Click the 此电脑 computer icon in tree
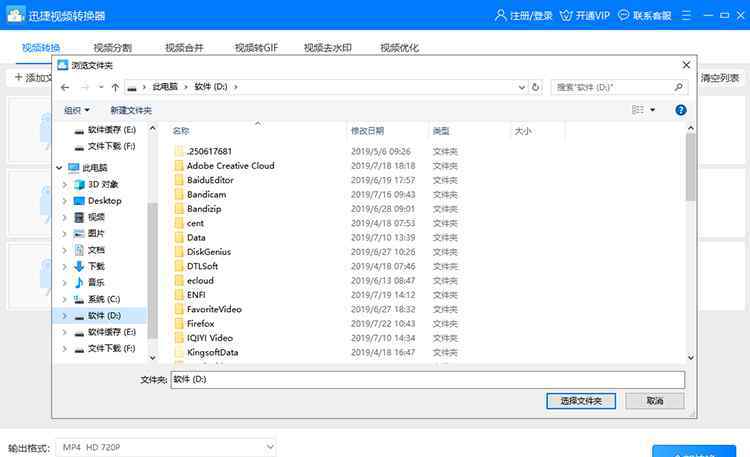This screenshot has height=457, width=750. pos(74,167)
